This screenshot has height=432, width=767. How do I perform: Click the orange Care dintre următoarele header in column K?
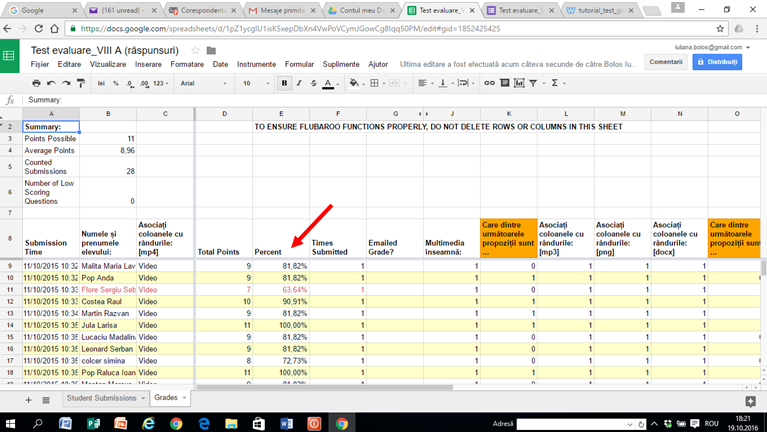pyautogui.click(x=509, y=239)
